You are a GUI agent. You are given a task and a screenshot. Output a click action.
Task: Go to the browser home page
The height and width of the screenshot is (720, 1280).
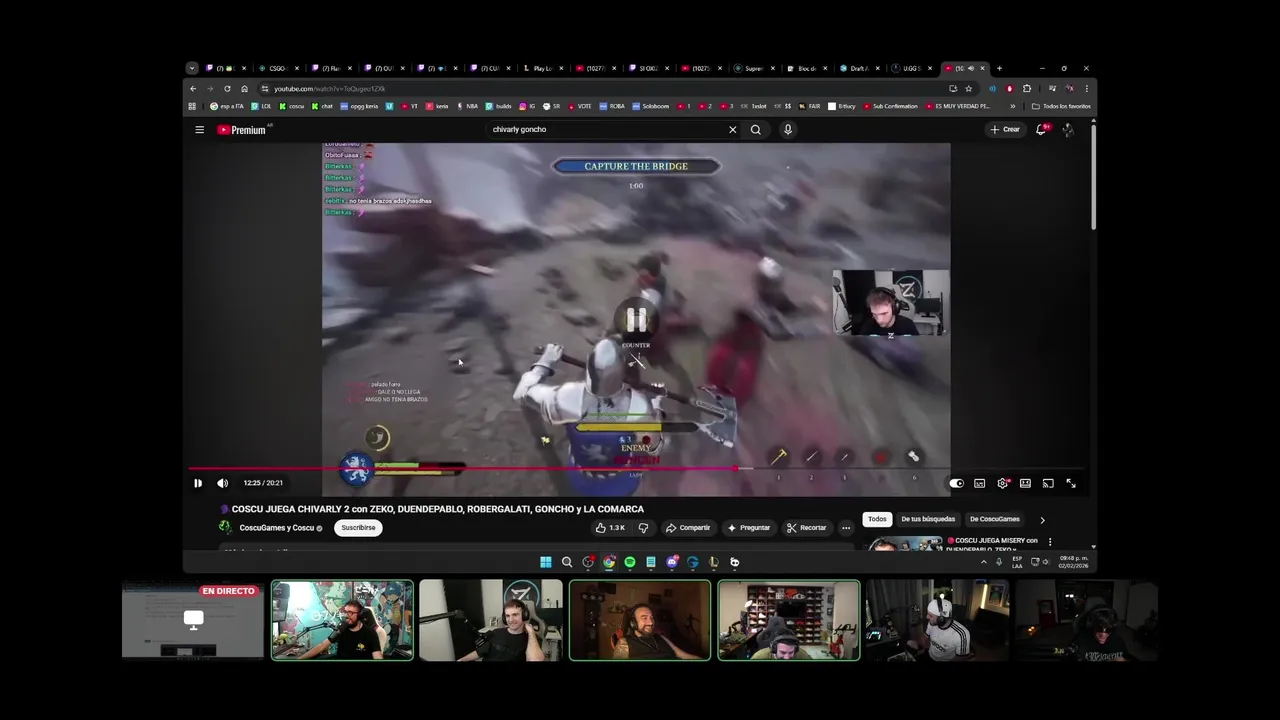(x=244, y=88)
